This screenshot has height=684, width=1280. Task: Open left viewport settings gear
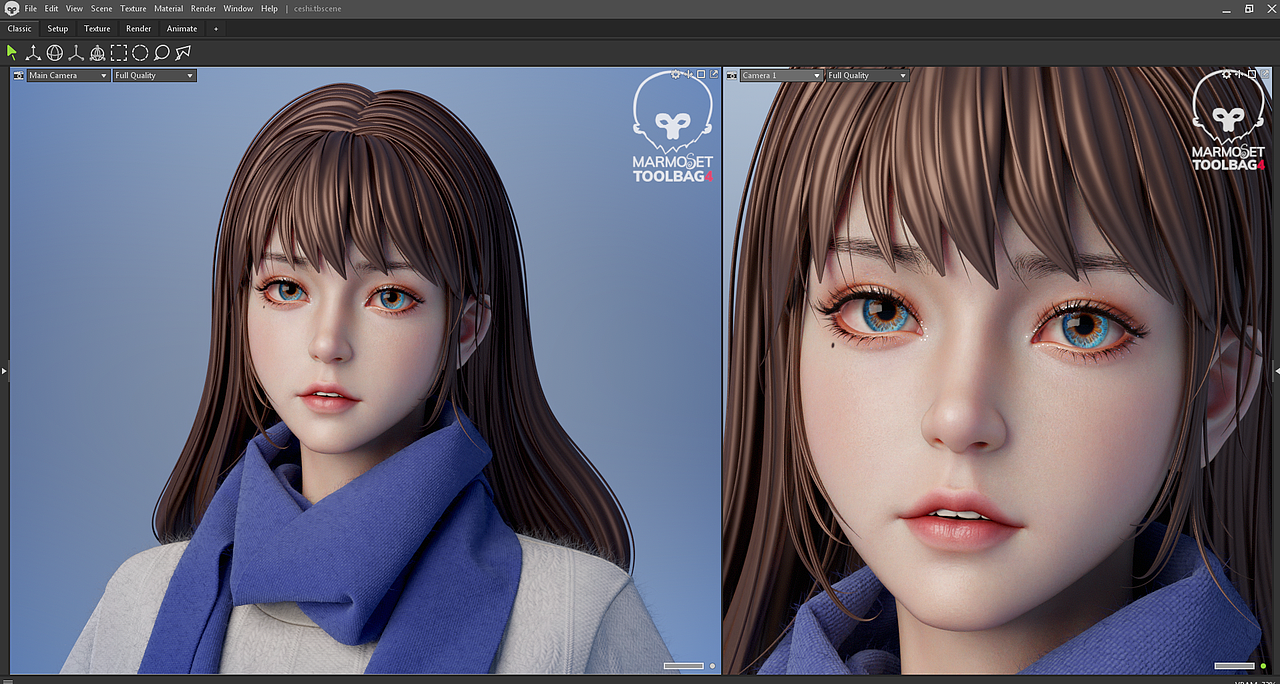[x=675, y=74]
